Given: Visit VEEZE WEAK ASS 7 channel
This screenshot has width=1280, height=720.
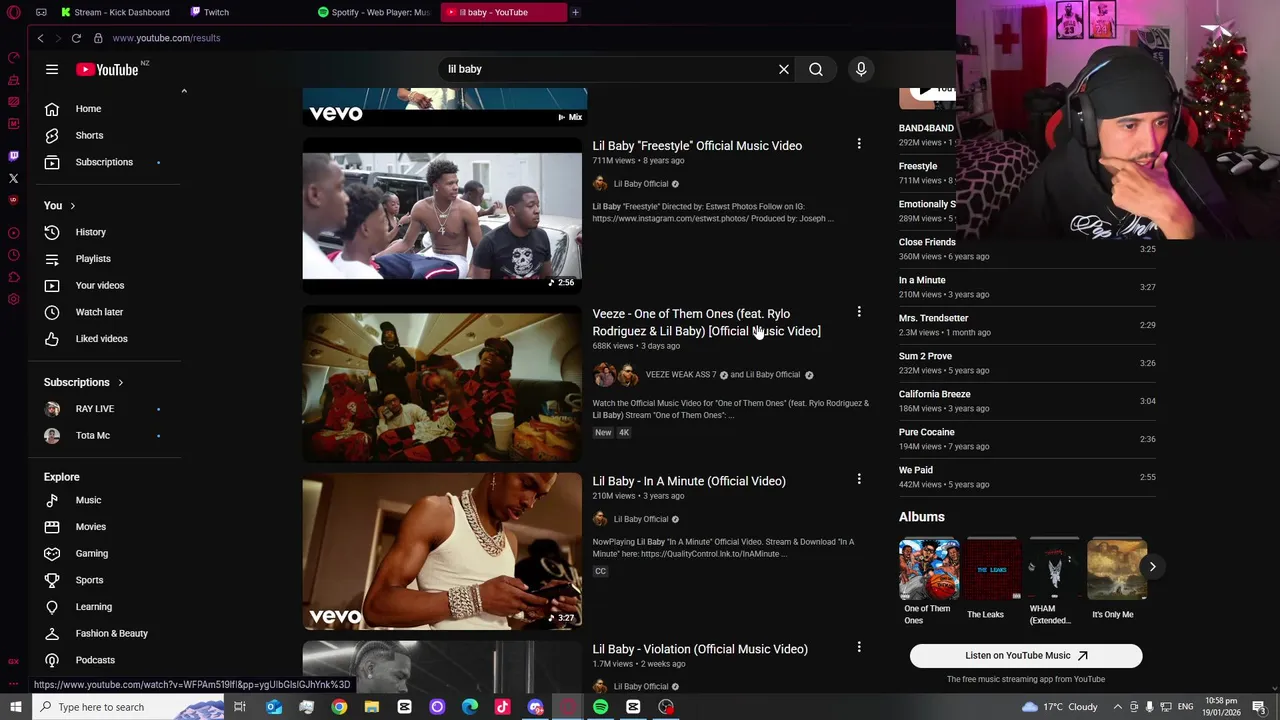Looking at the screenshot, I should point(681,375).
